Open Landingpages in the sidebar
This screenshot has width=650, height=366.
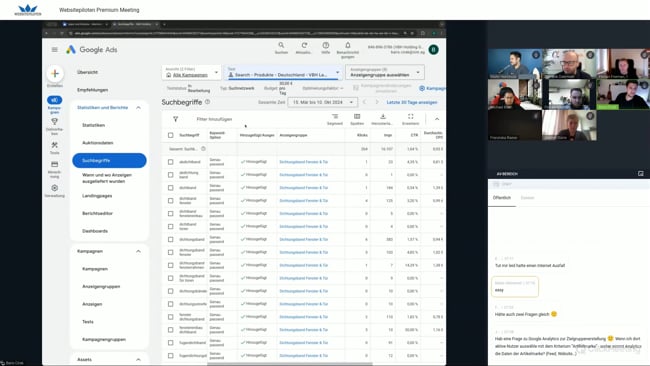coord(97,196)
